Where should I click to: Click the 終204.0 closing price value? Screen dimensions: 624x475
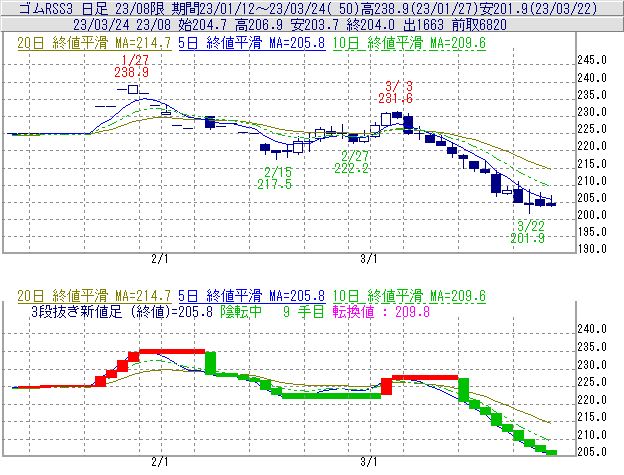370,25
